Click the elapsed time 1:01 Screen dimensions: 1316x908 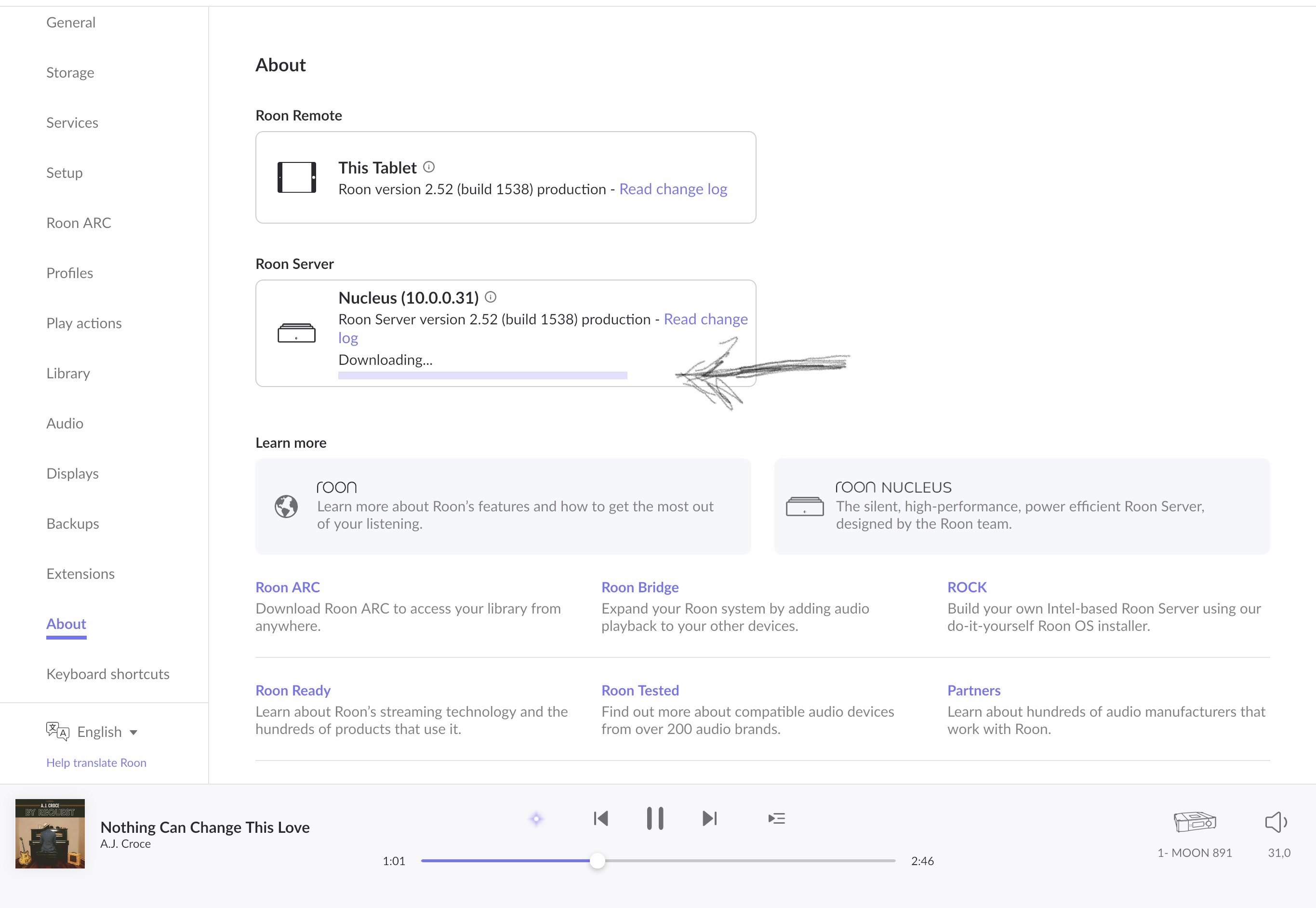point(394,861)
